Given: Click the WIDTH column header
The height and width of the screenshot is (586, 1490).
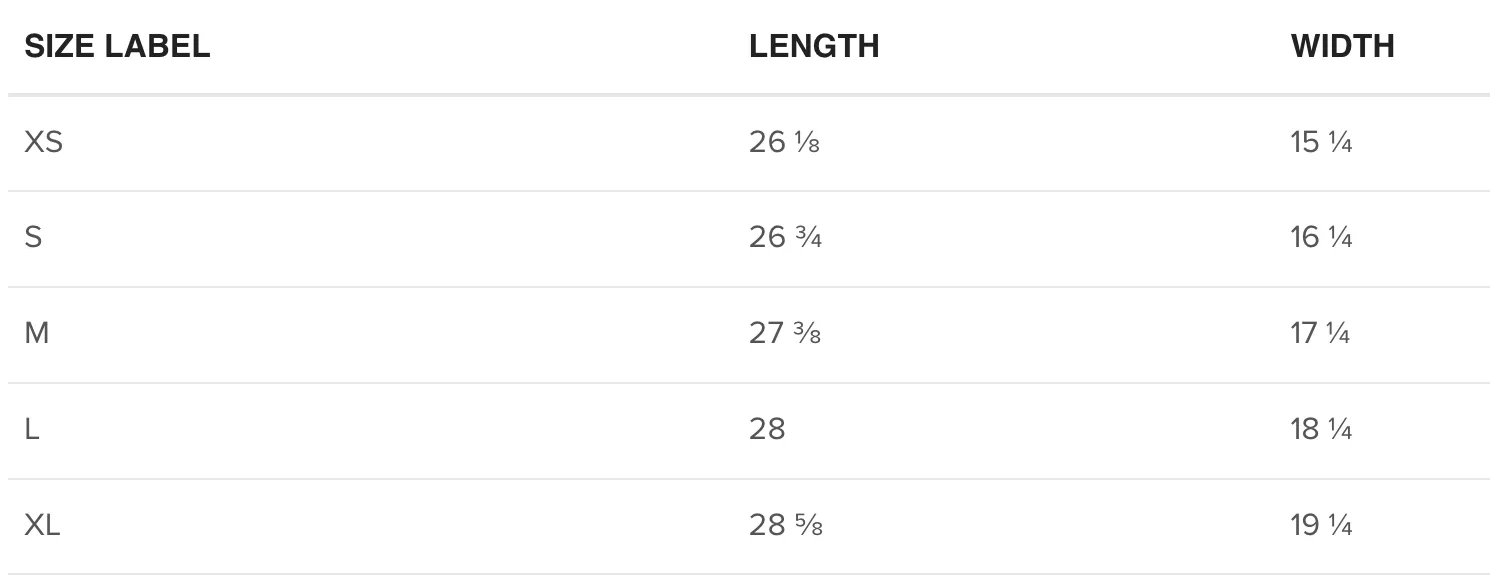Looking at the screenshot, I should [1342, 46].
